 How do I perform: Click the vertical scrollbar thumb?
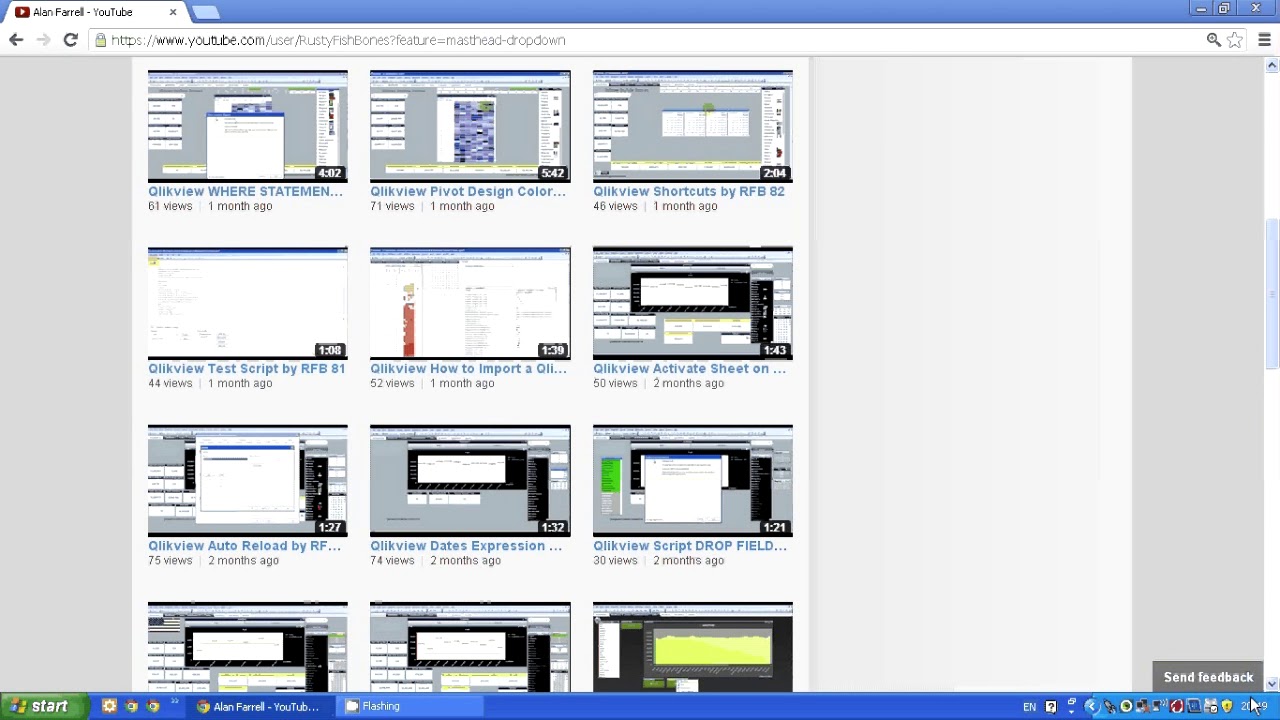click(1272, 295)
